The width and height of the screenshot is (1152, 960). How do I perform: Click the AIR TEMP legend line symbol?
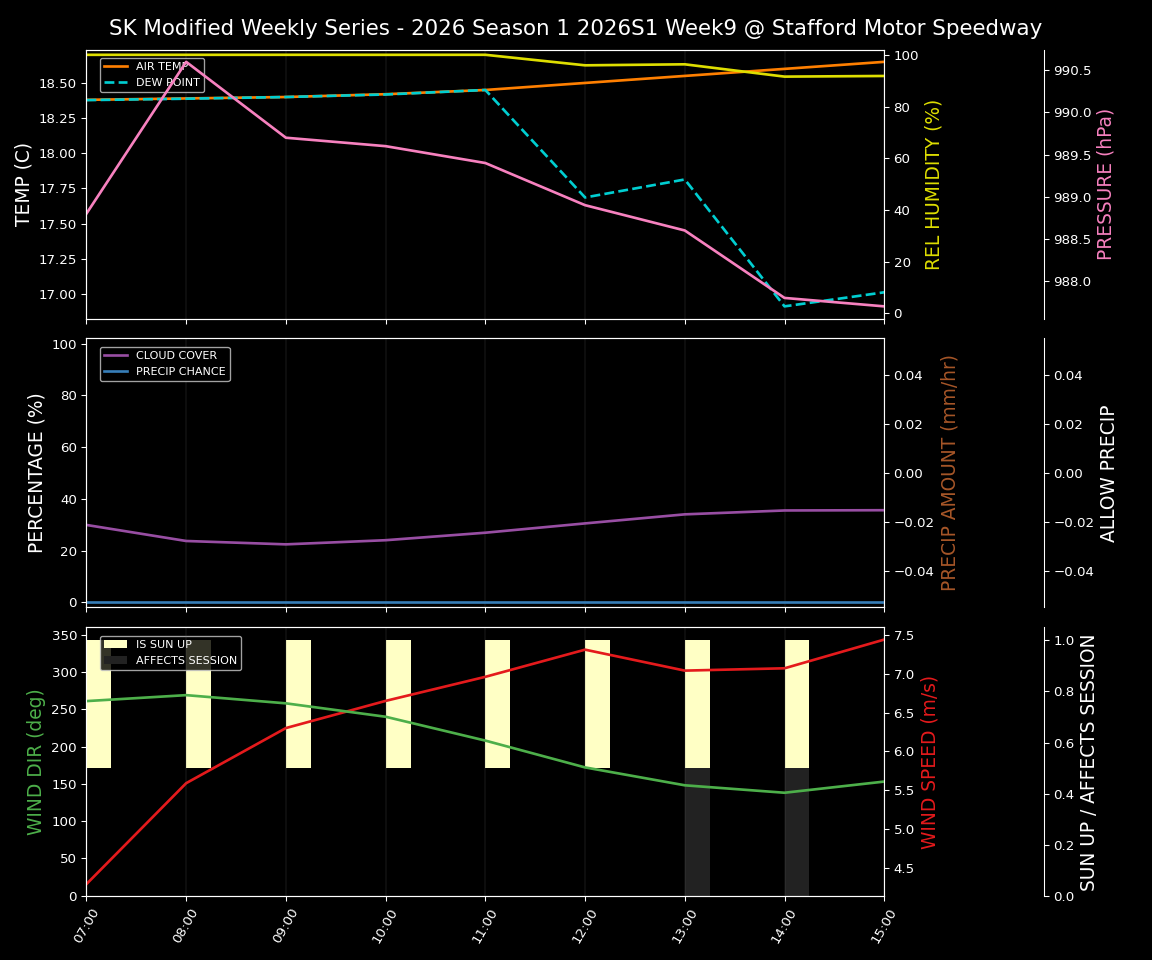click(x=117, y=68)
